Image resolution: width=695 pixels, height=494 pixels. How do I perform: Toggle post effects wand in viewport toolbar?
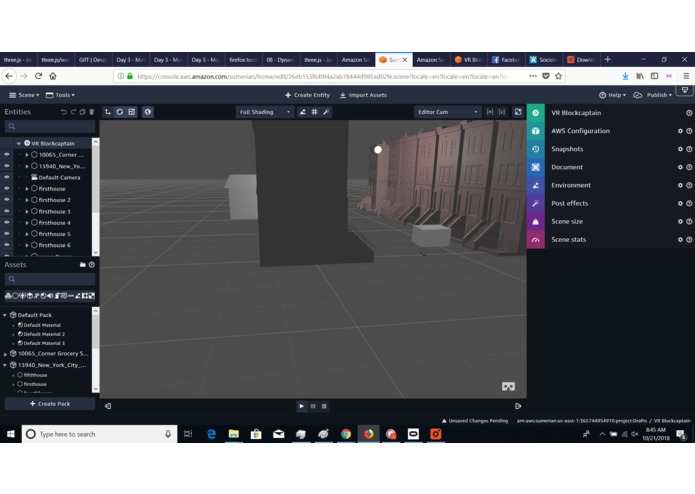(326, 112)
